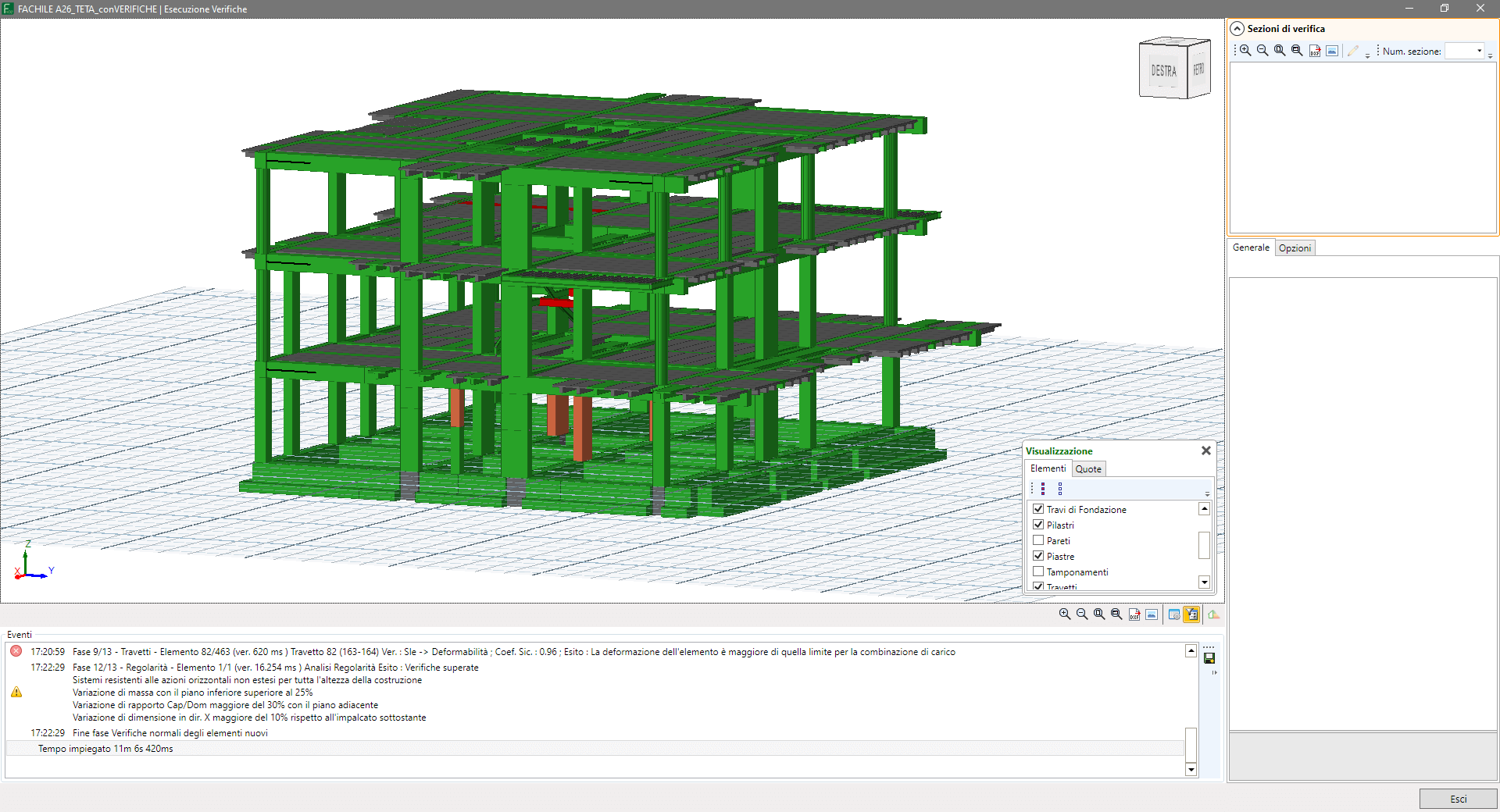Zoom out using Sezioni di verifica toolbar
1500x812 pixels.
click(1262, 51)
